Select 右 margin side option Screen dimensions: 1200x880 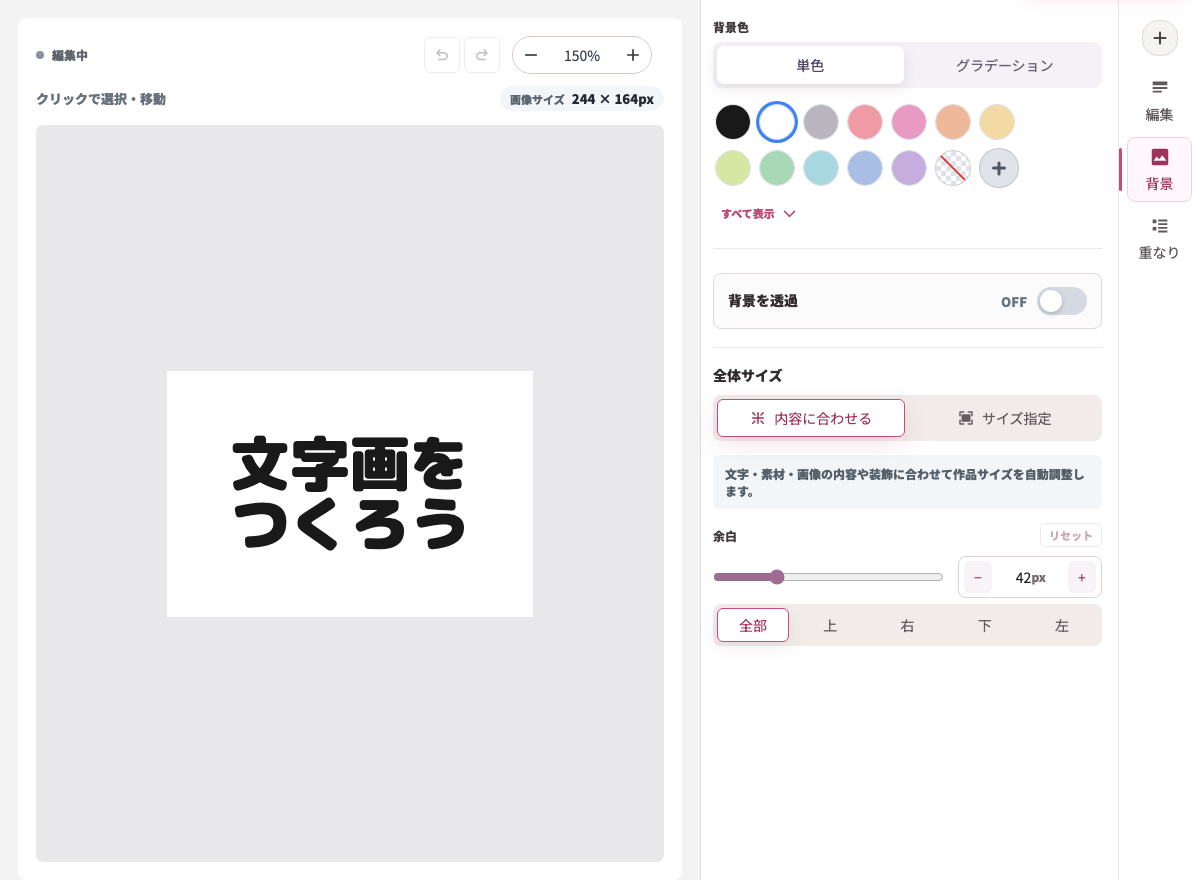coord(907,625)
